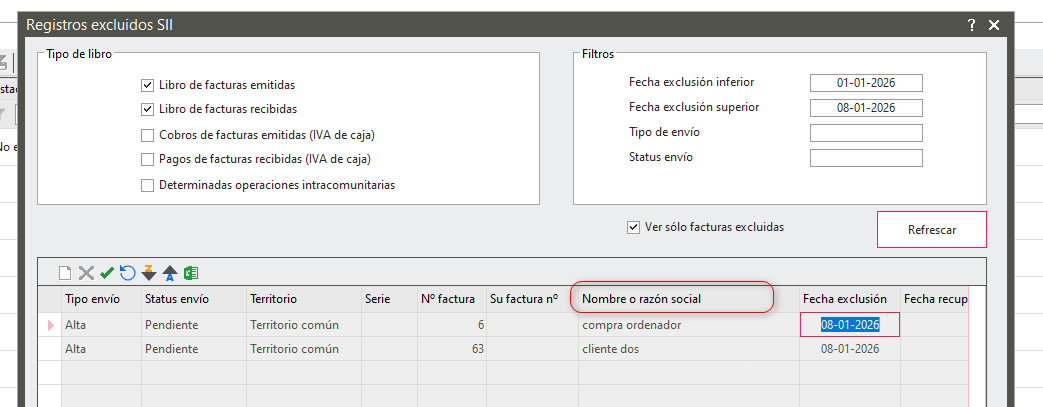The width and height of the screenshot is (1043, 407).
Task: Click the Status envío filter field
Action: click(865, 158)
